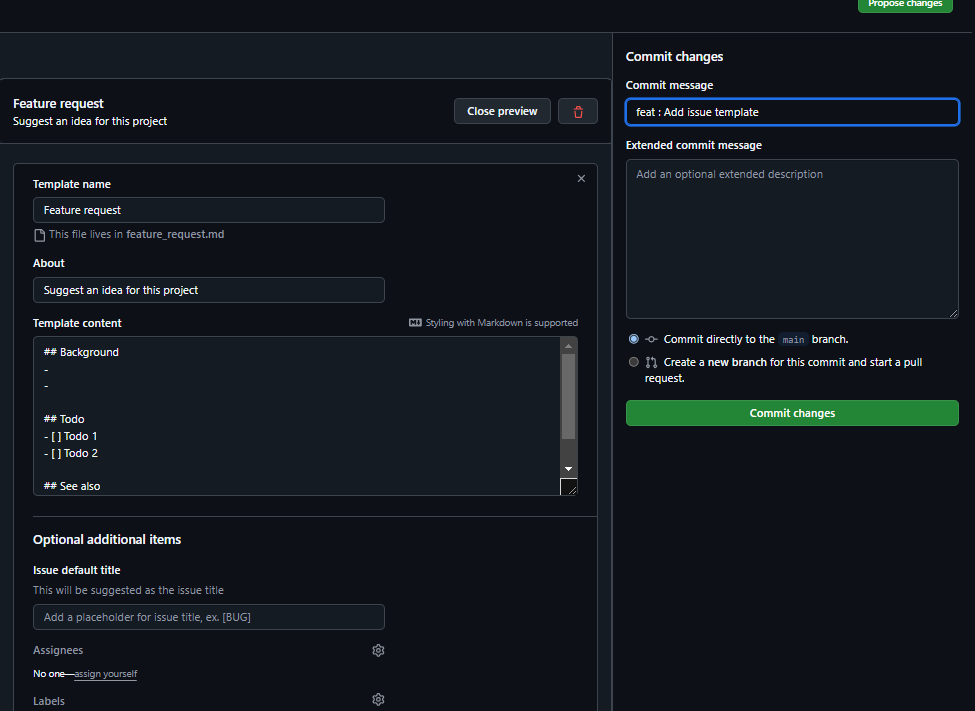Click the template content scrollbar thumb
The height and width of the screenshot is (711, 975).
[568, 396]
